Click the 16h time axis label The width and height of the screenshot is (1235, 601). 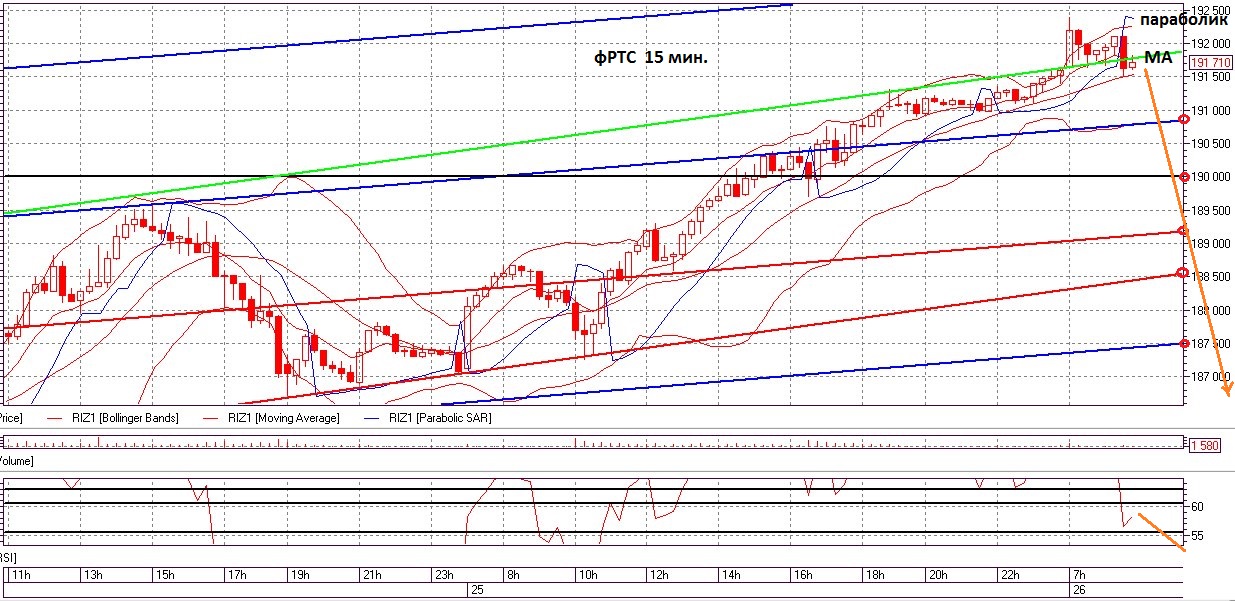point(805,575)
